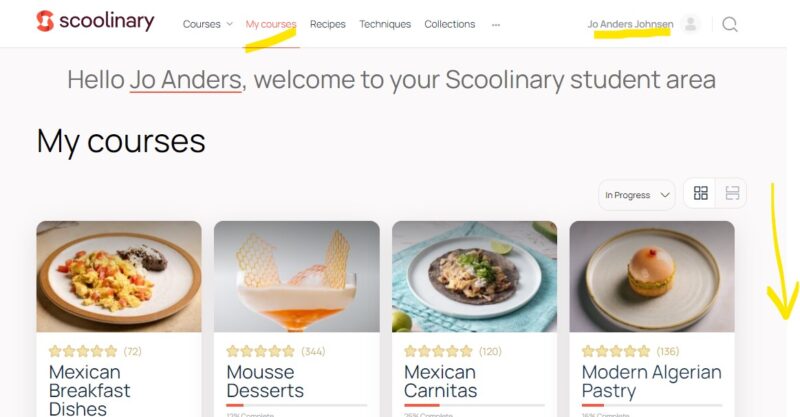Expand the Courses dropdown chevron

tap(230, 24)
